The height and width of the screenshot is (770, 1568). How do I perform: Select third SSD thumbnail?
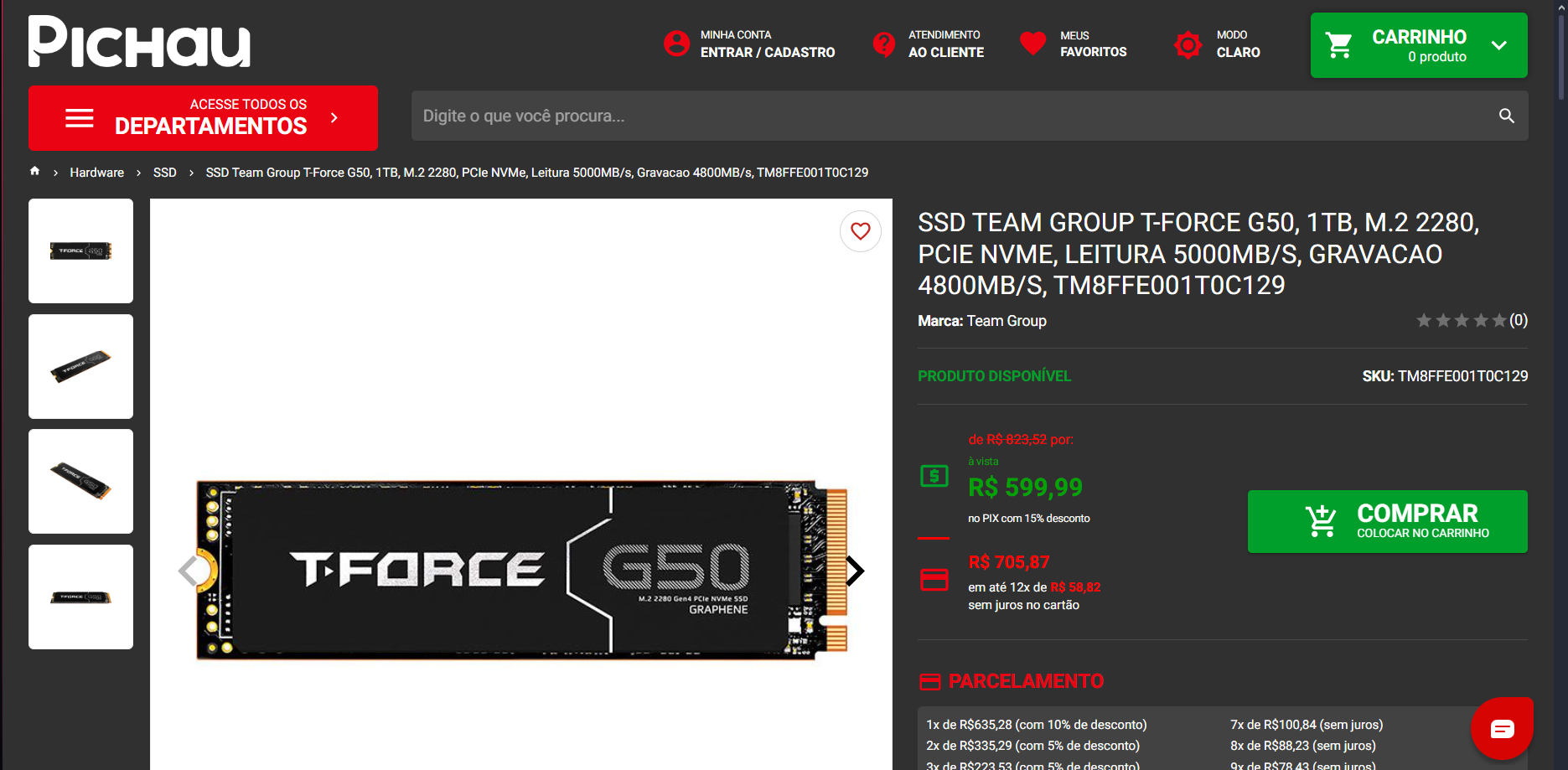tap(80, 481)
